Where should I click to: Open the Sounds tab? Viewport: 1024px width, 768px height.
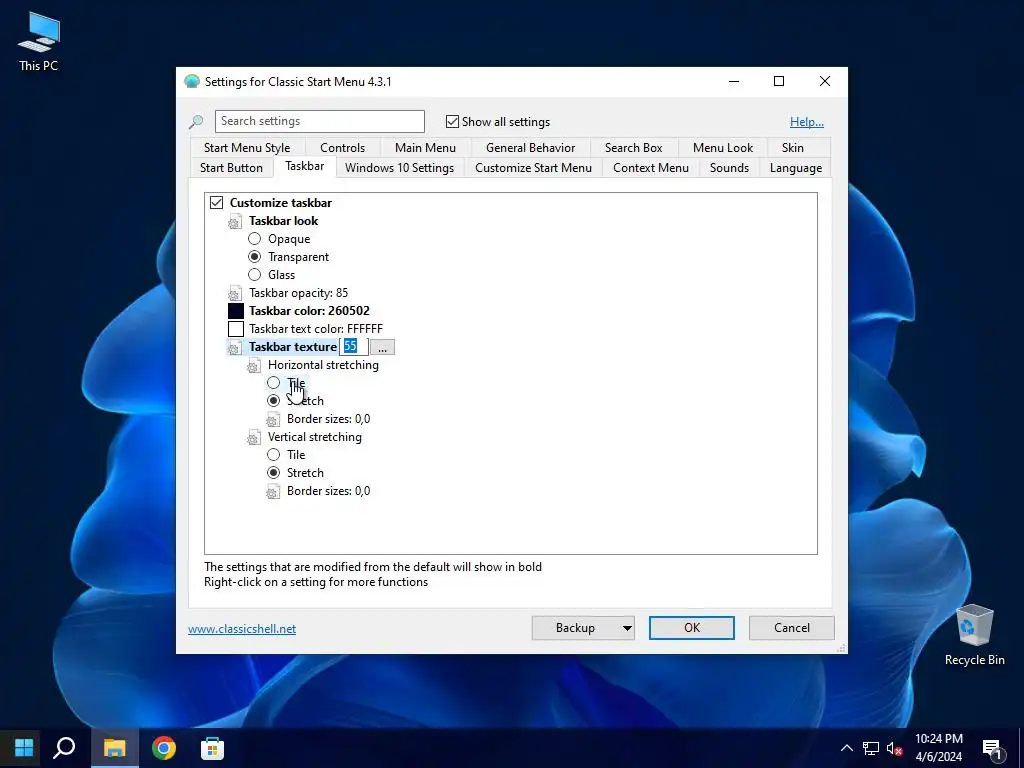point(729,168)
